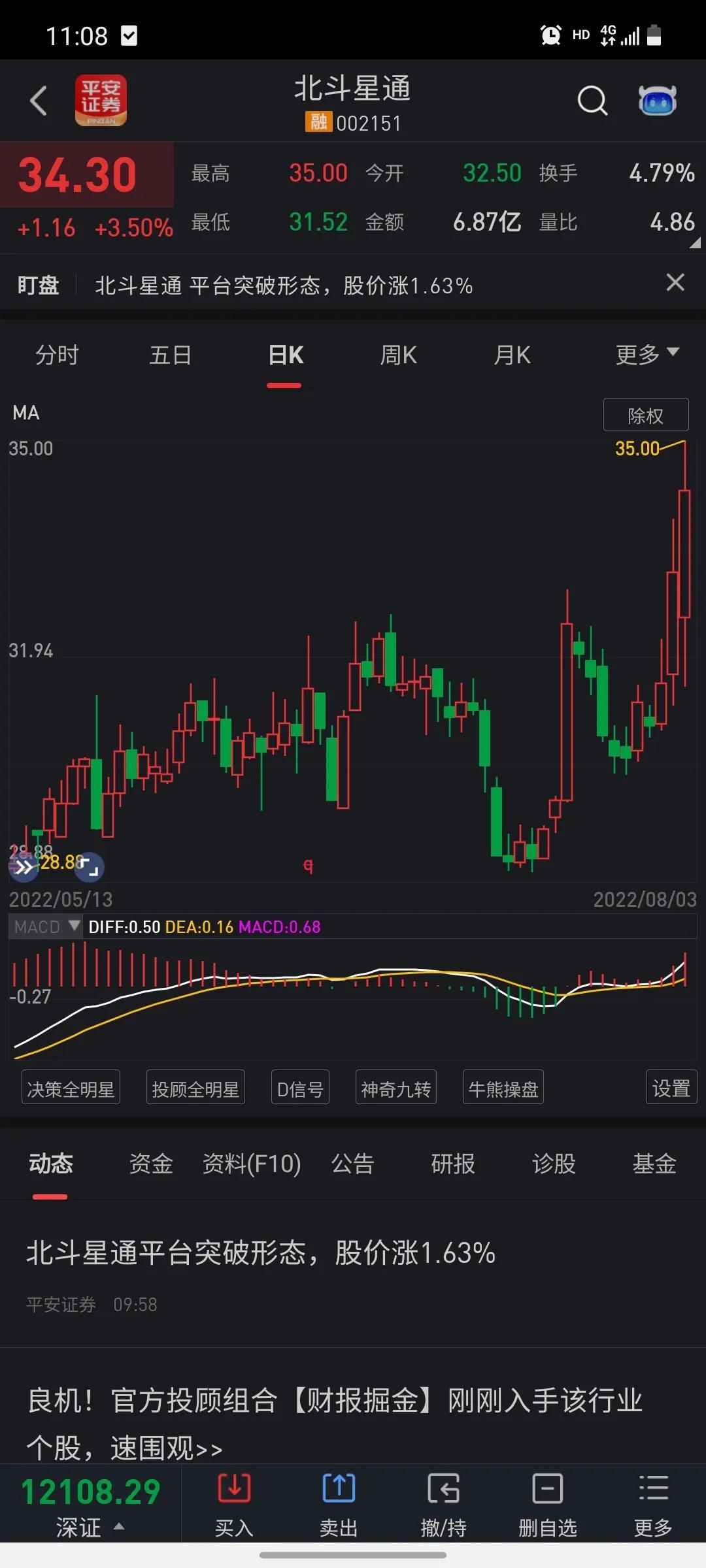The width and height of the screenshot is (706, 1568).
Task: Select the 神奇九转 indicator button
Action: 396,1088
